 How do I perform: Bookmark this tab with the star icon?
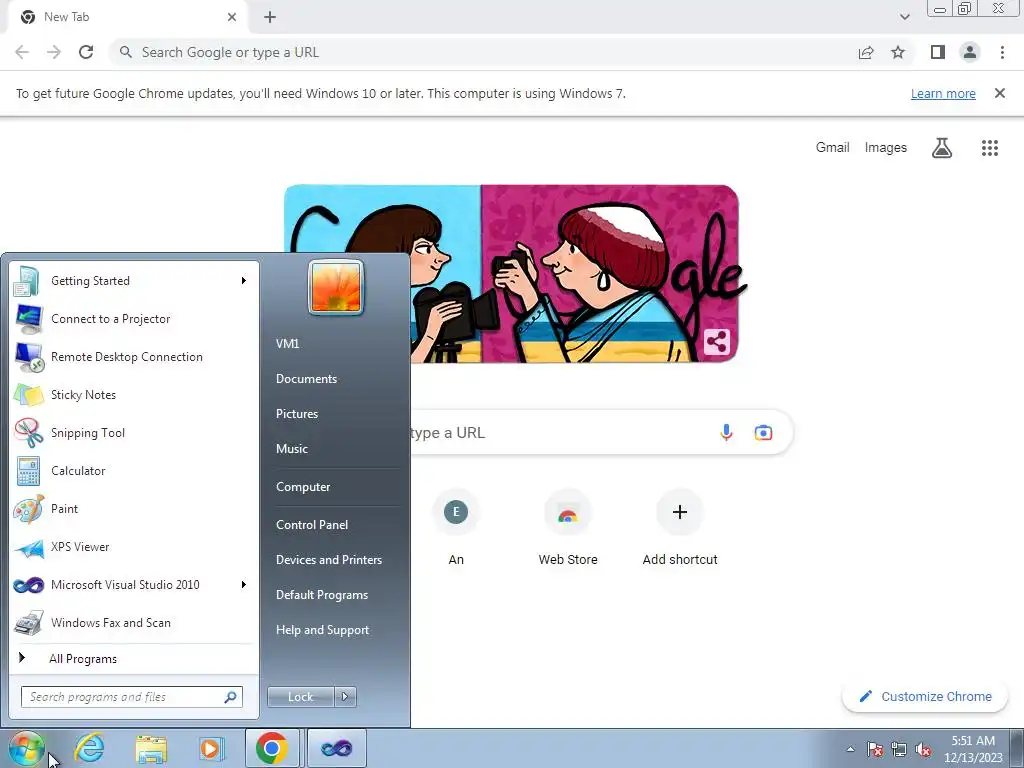(898, 52)
